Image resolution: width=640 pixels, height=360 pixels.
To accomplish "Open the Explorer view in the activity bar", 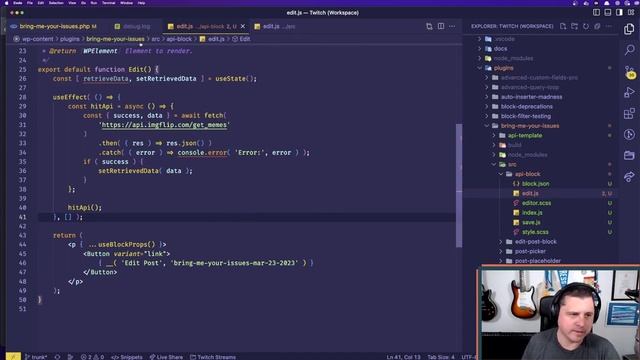I will (629, 29).
